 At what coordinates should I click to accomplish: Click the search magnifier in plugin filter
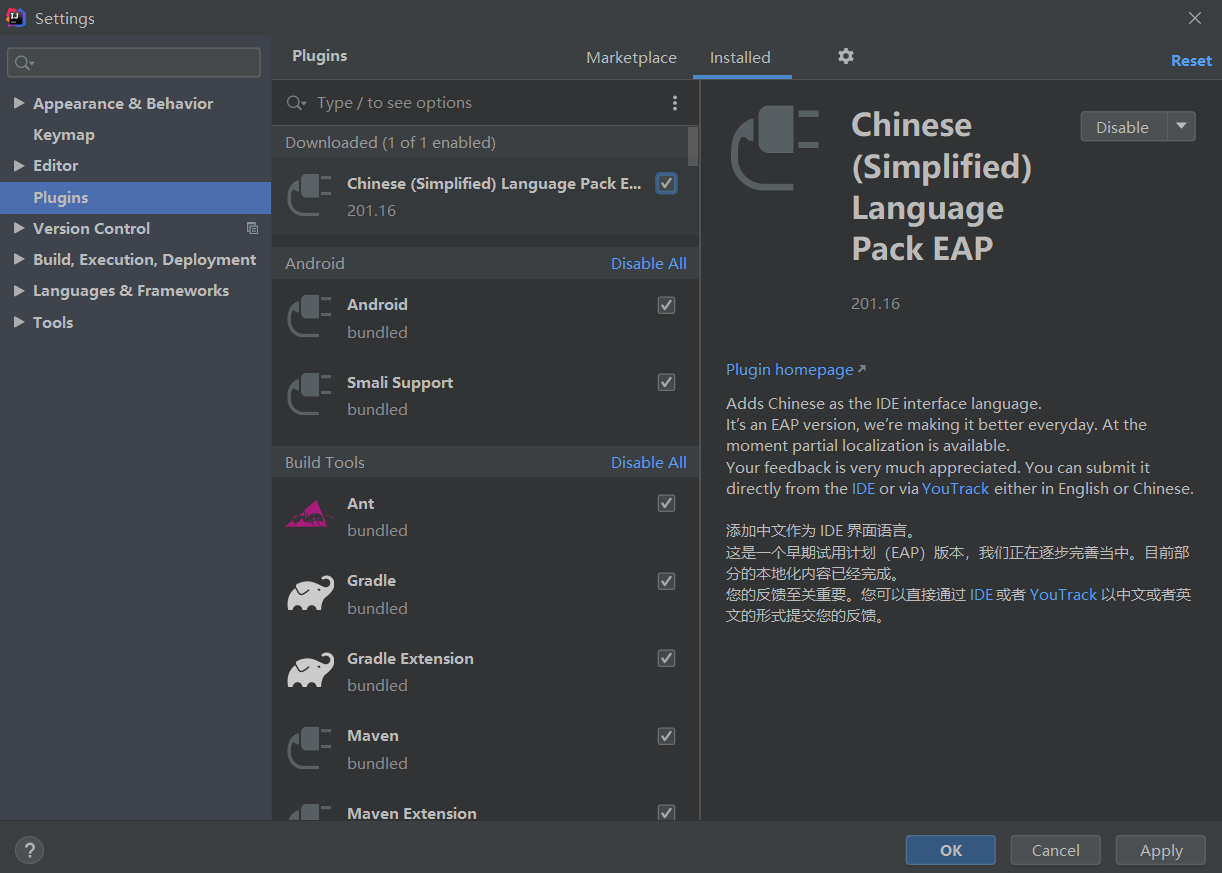tap(296, 103)
